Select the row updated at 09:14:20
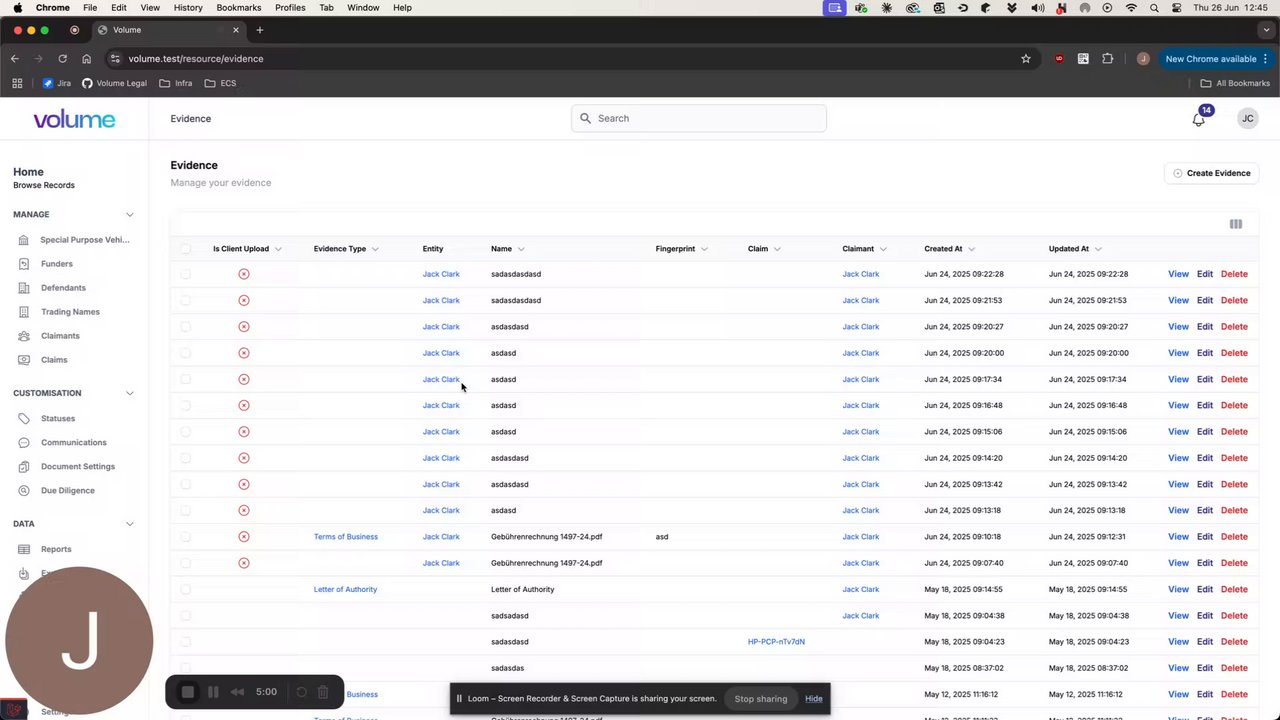 pos(185,458)
